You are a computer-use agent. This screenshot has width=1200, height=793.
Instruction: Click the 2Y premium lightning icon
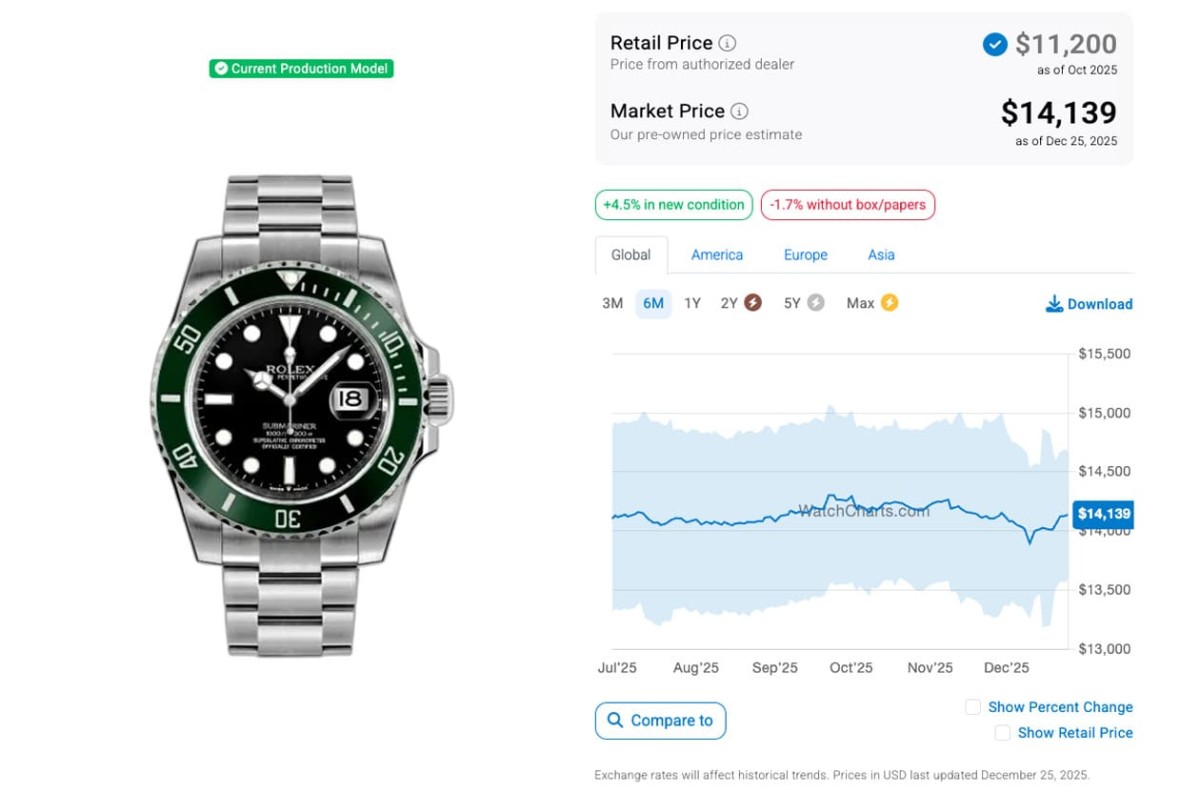click(x=753, y=303)
